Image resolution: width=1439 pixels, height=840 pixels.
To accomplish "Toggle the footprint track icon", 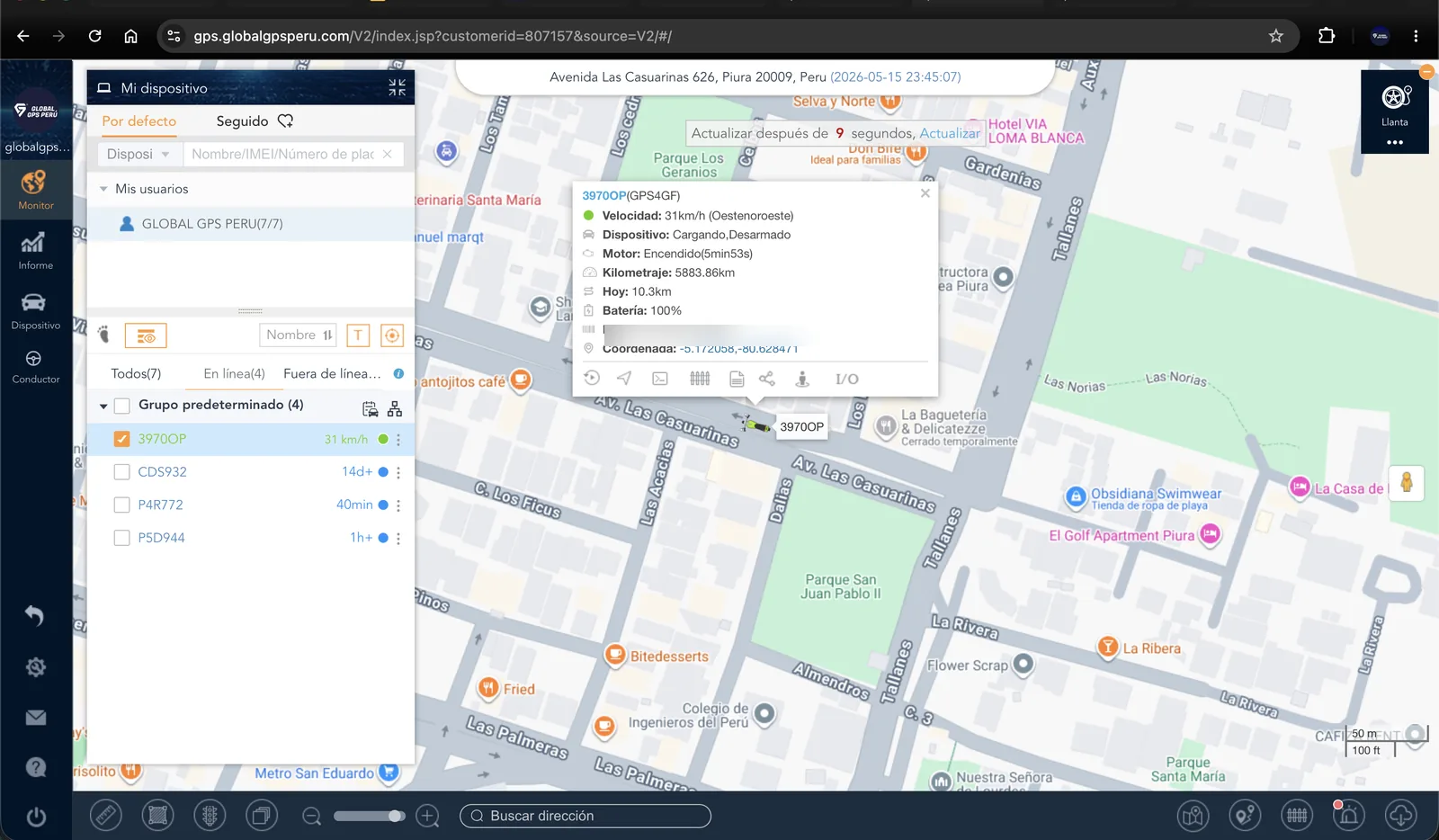I will click(x=104, y=335).
